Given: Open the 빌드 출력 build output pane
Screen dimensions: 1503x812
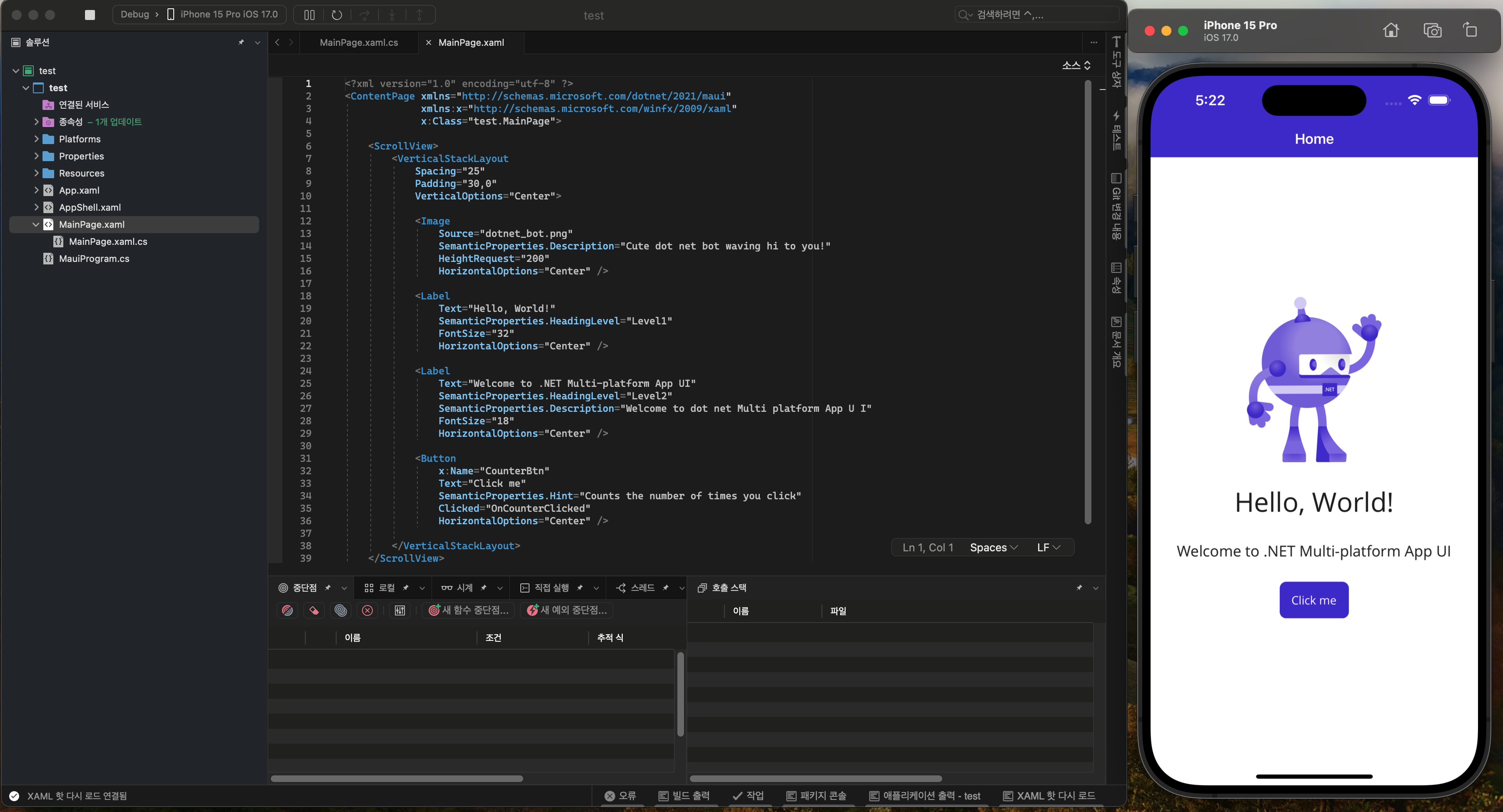Looking at the screenshot, I should [684, 796].
